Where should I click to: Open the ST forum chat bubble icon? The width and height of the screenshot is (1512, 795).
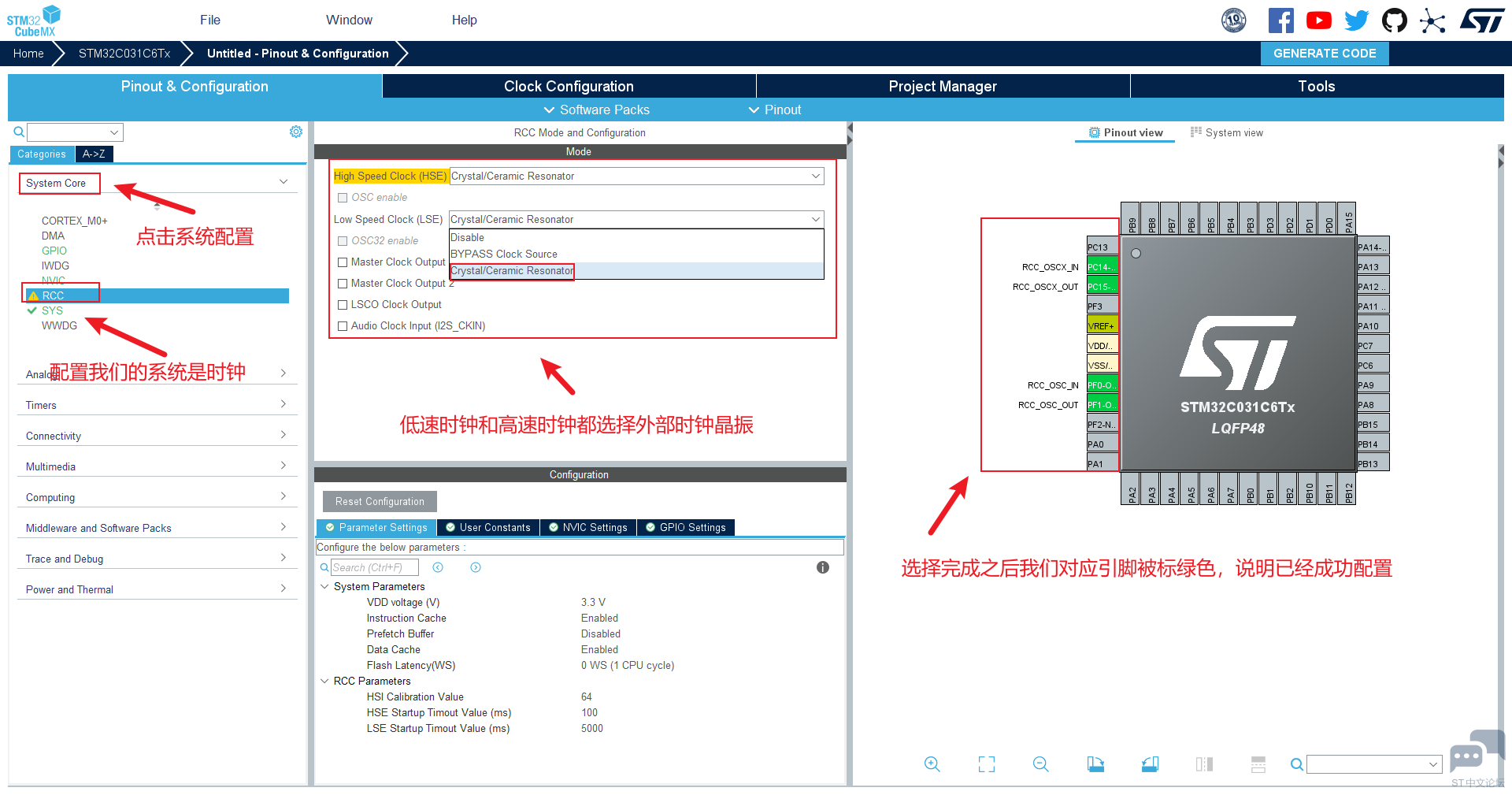[x=1477, y=751]
